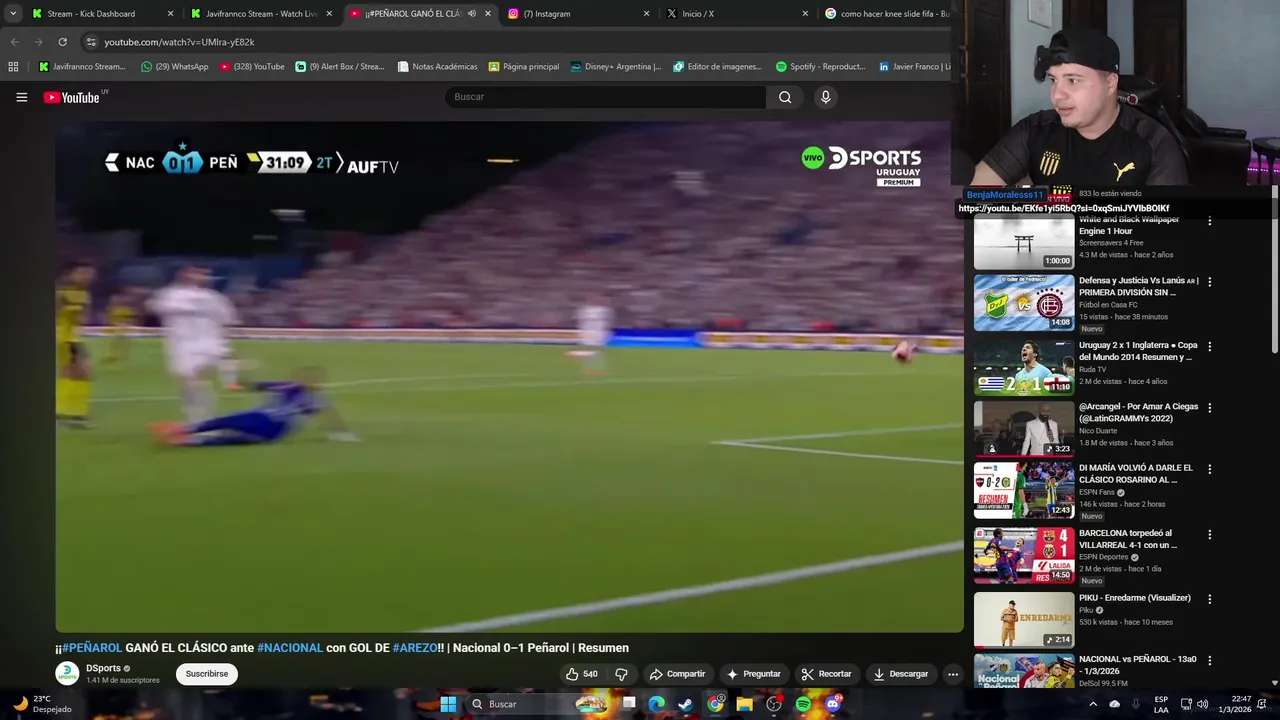Screen dimensions: 1280x720
Task: Open Defensa y Justicia Vs Lanús thumbnail
Action: 1024,303
